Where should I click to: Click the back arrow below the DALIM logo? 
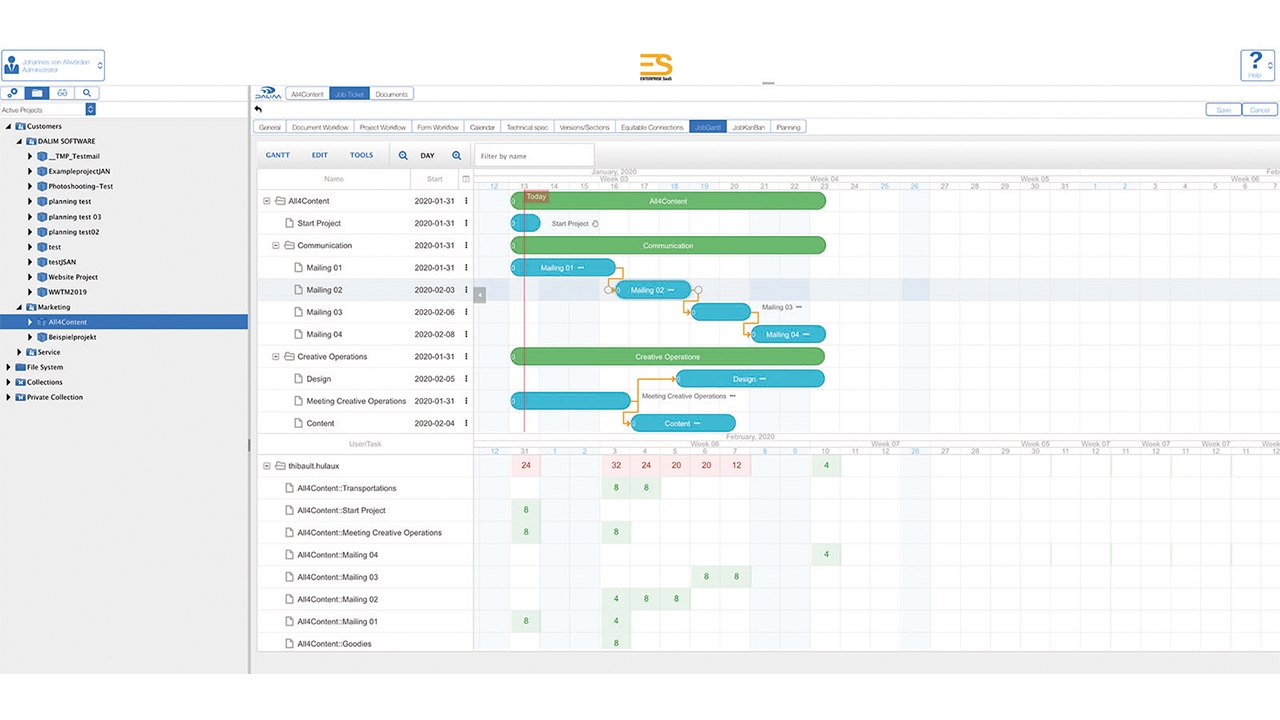258,109
